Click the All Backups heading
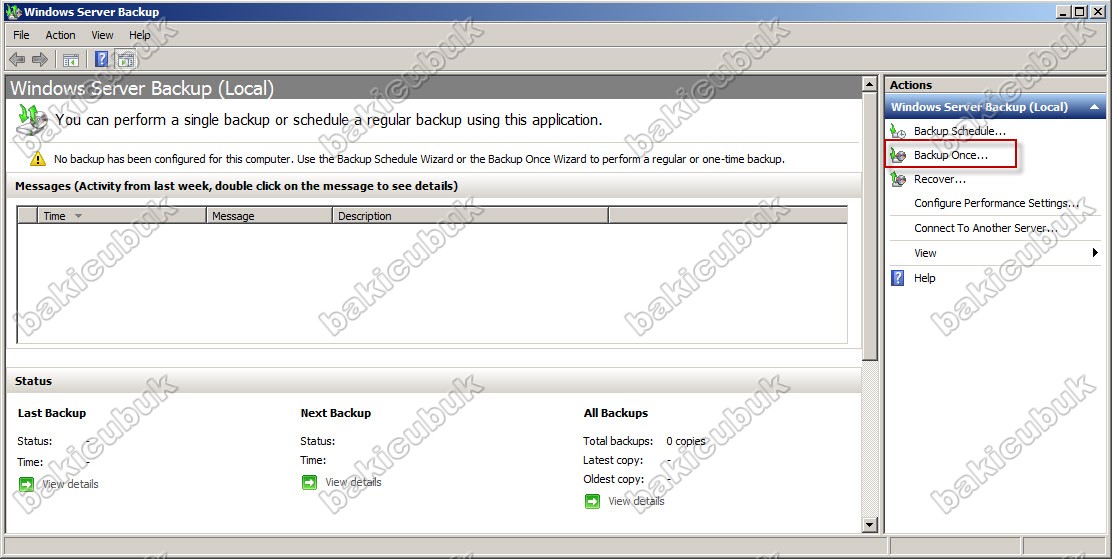The image size is (1112, 559). [x=616, y=413]
